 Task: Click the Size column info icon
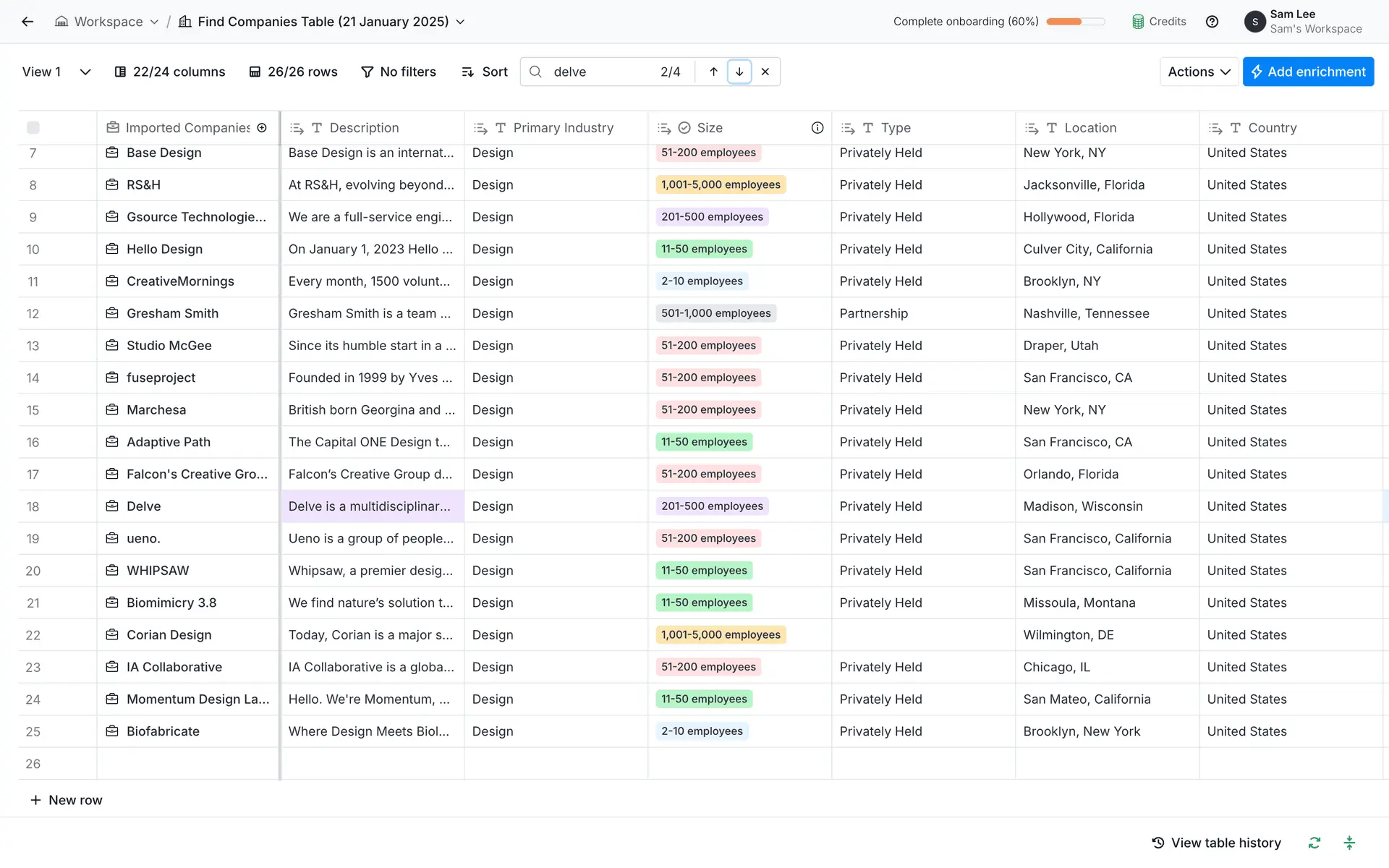pyautogui.click(x=817, y=128)
